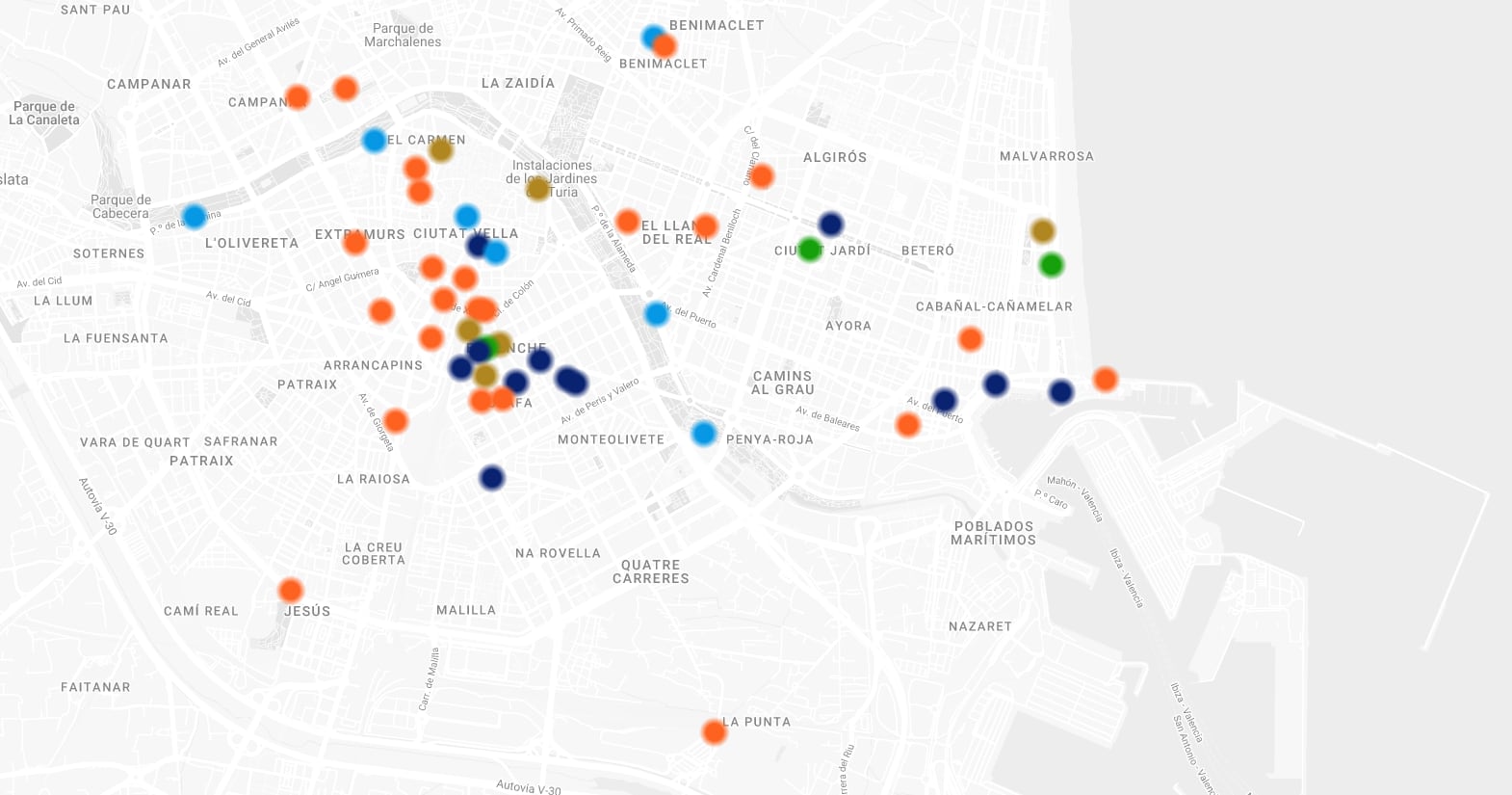
Task: Click the La Llum label
Action: 64,301
